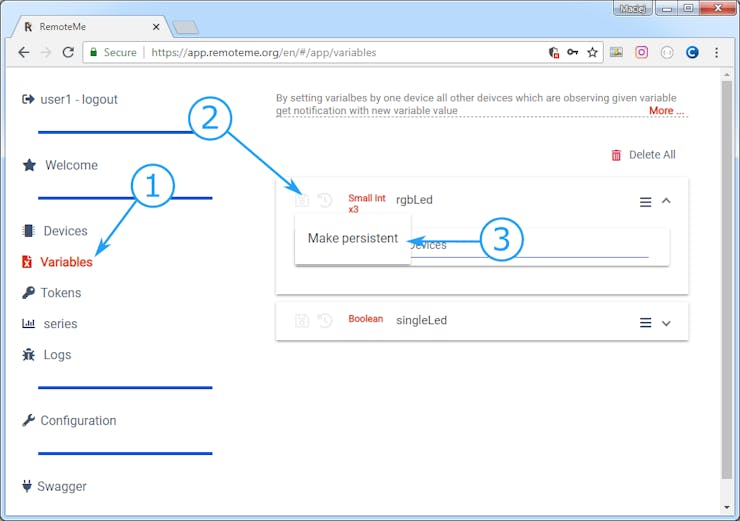Open Tokens in the sidebar
This screenshot has height=521, width=740.
pyautogui.click(x=61, y=293)
